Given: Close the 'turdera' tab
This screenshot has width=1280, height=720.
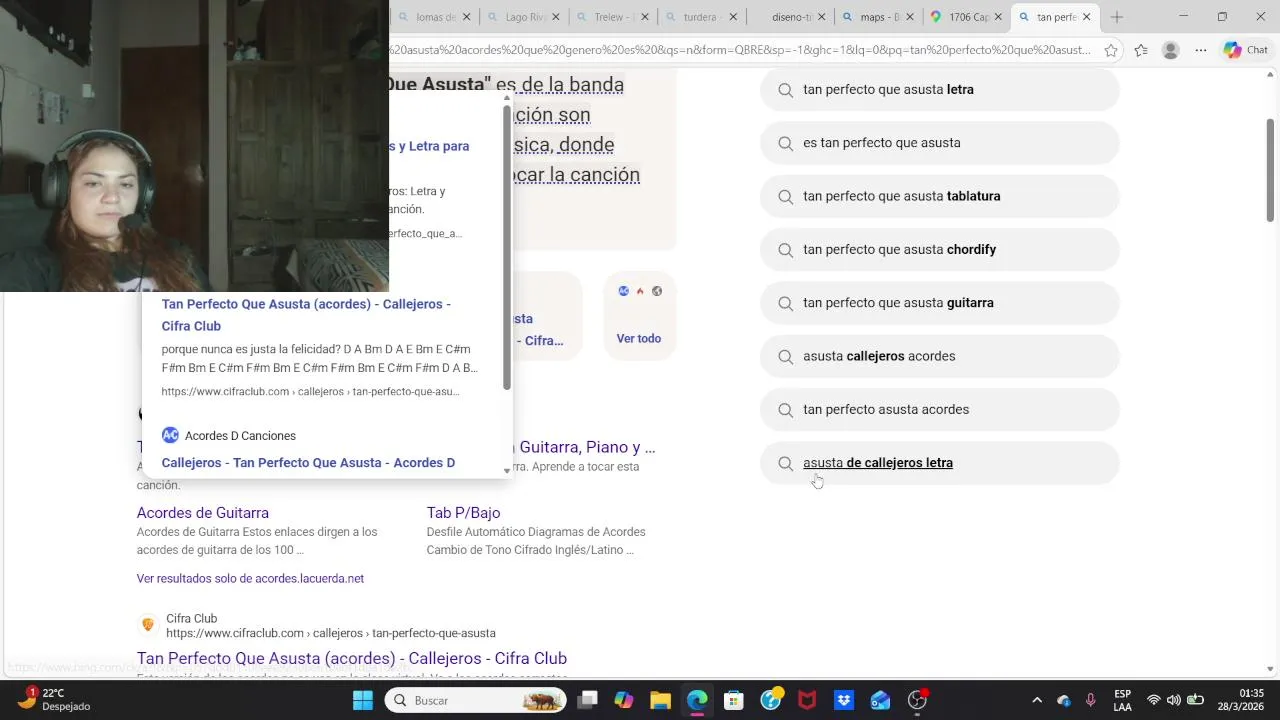Looking at the screenshot, I should 733,17.
